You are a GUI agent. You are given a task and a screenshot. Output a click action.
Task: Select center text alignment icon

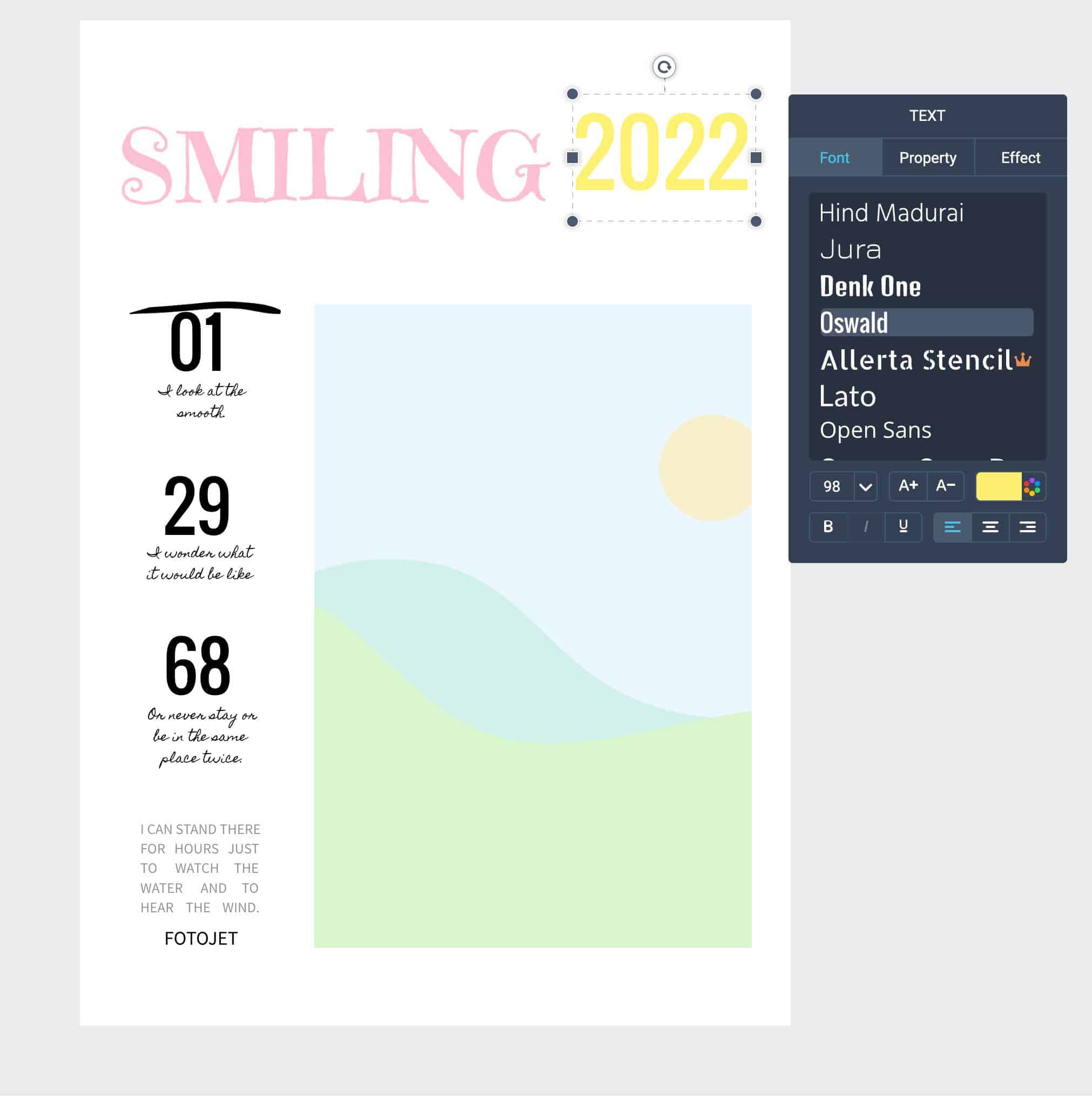[990, 527]
